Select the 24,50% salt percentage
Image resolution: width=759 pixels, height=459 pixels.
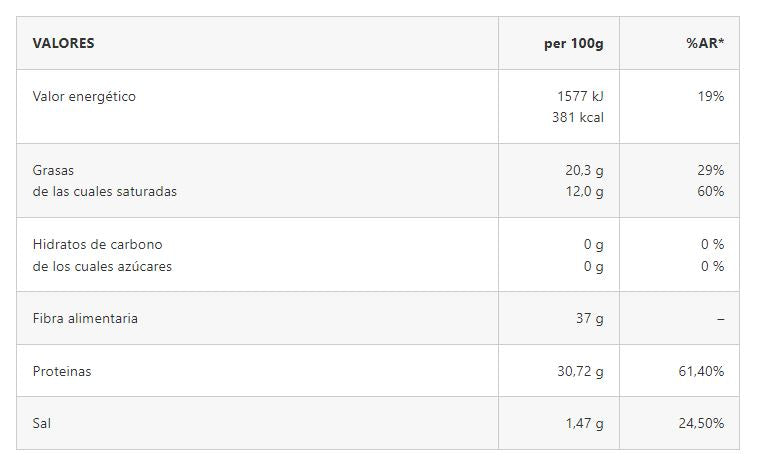(x=701, y=423)
